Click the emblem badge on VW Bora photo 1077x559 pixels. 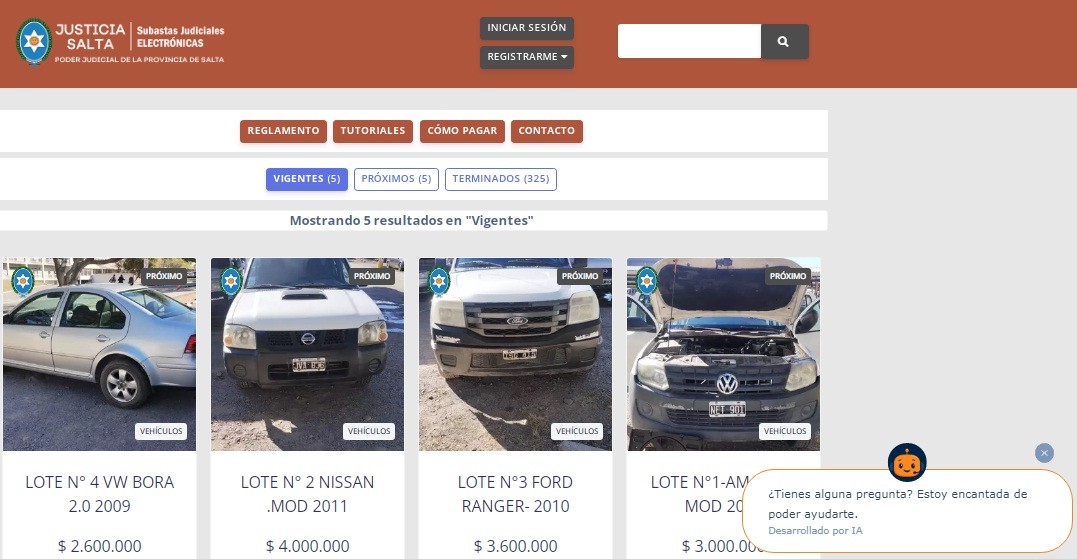(23, 280)
